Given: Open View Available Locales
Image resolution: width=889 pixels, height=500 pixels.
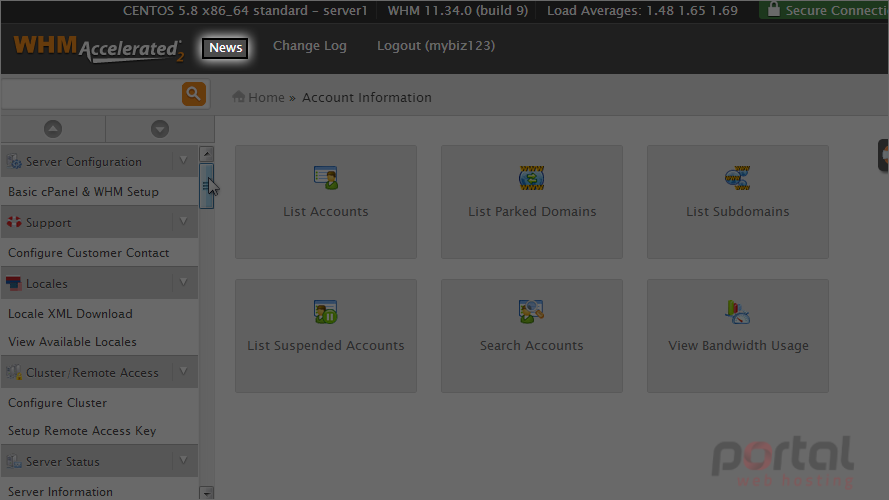Looking at the screenshot, I should pyautogui.click(x=72, y=342).
